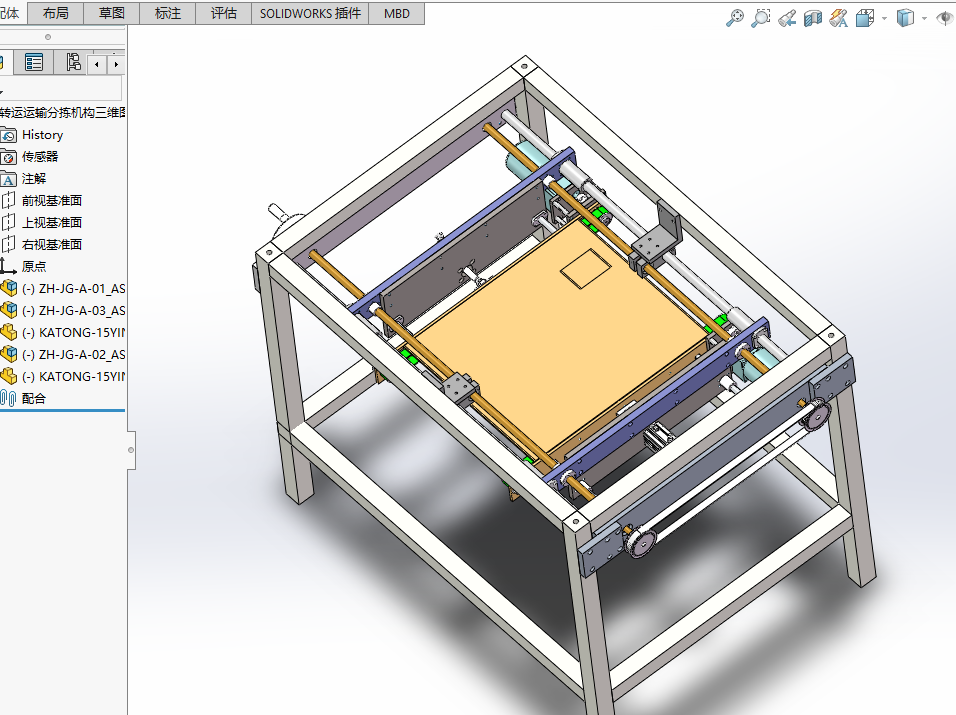956x715 pixels.
Task: Open the Dynamic Annotation Views tool
Action: (839, 18)
